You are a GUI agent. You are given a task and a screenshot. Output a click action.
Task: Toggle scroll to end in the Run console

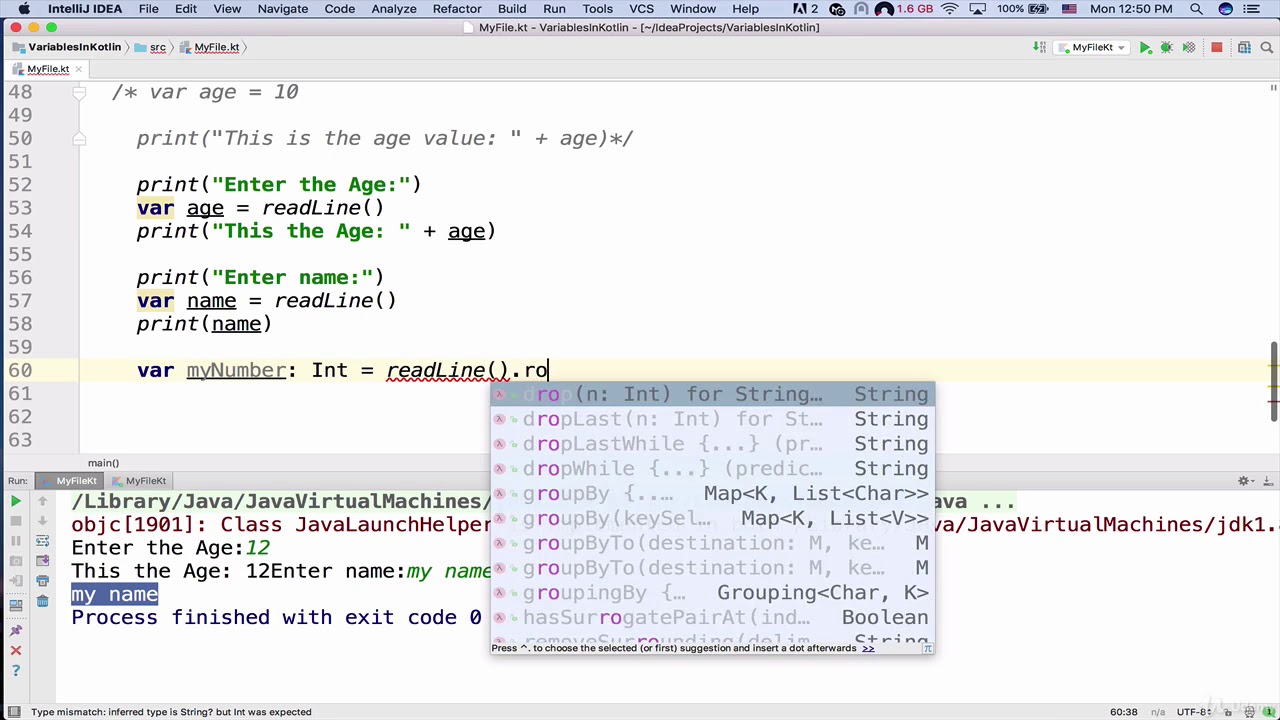click(43, 561)
